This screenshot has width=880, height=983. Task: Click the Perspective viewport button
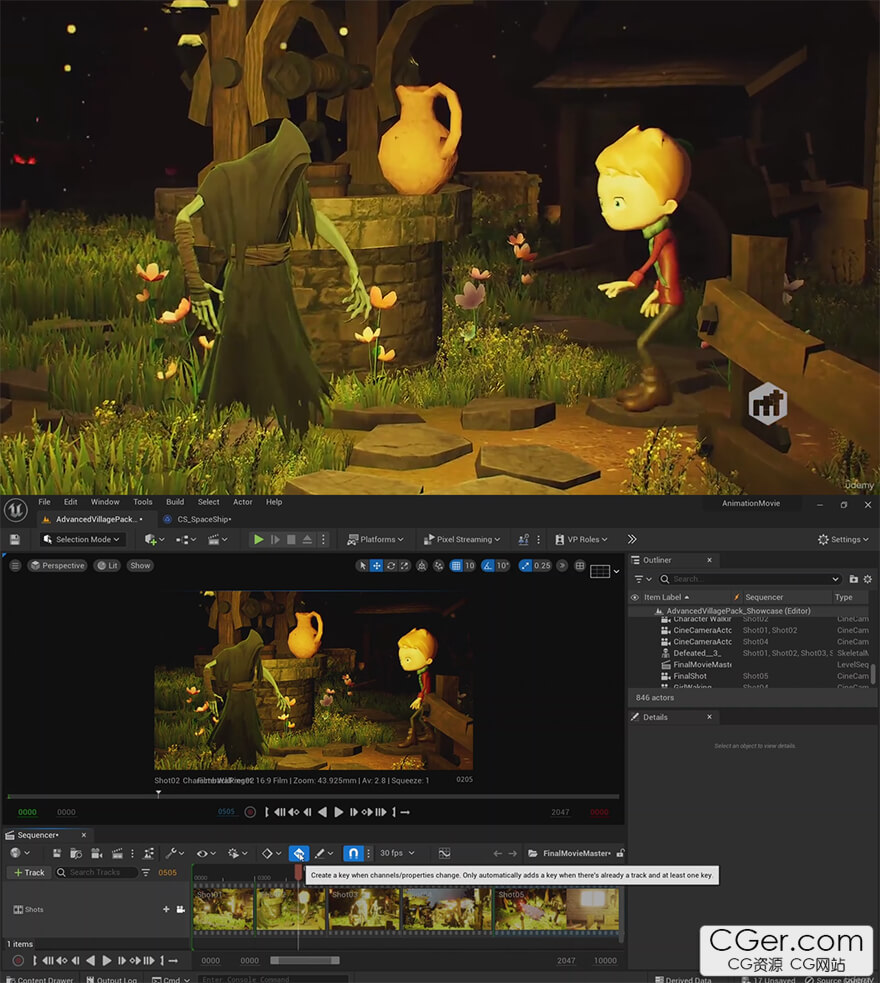[58, 565]
